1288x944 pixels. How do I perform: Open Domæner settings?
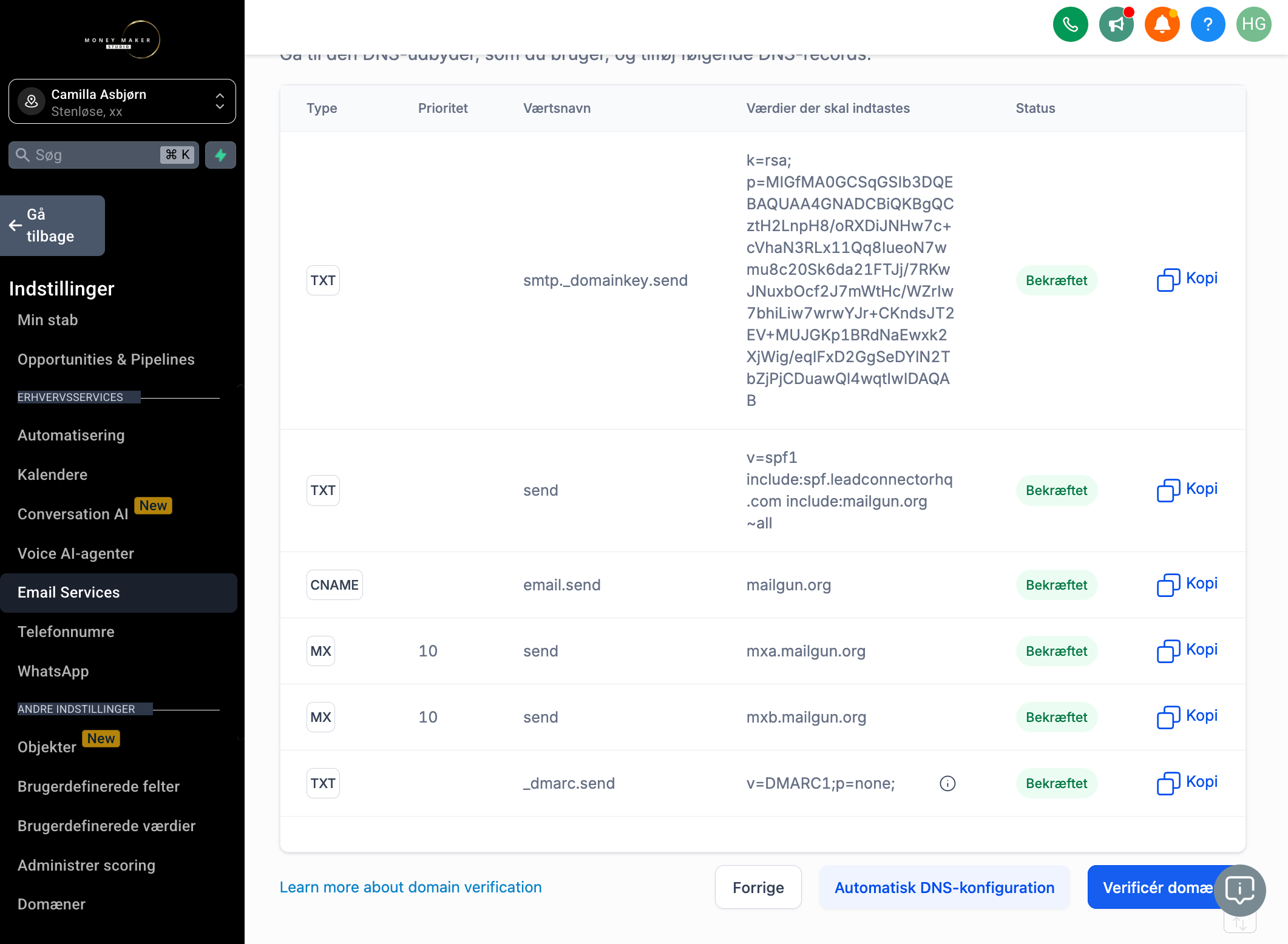click(52, 904)
